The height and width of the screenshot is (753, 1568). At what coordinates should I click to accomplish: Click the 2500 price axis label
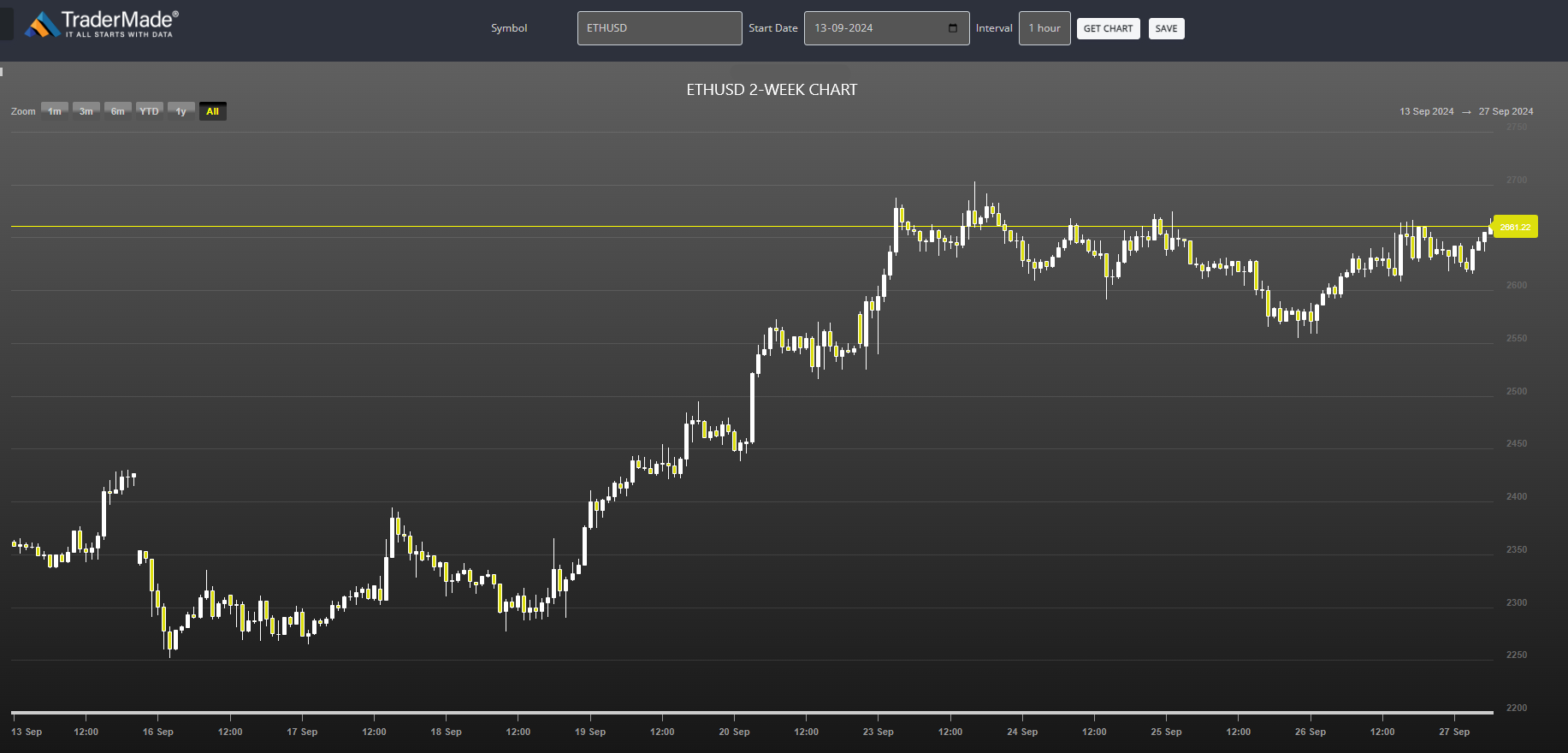pyautogui.click(x=1517, y=391)
